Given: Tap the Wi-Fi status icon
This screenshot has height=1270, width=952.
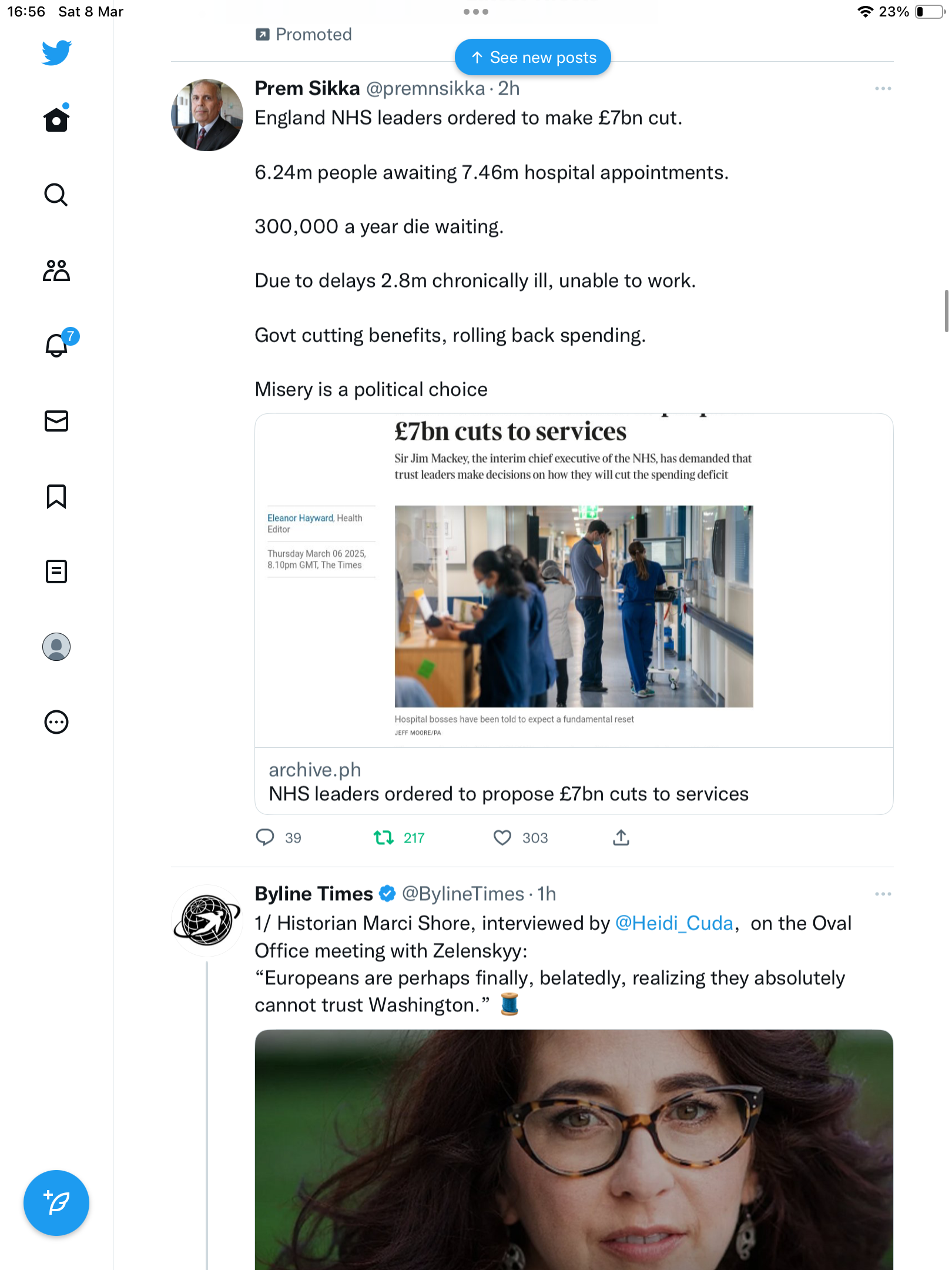Looking at the screenshot, I should [x=865, y=12].
